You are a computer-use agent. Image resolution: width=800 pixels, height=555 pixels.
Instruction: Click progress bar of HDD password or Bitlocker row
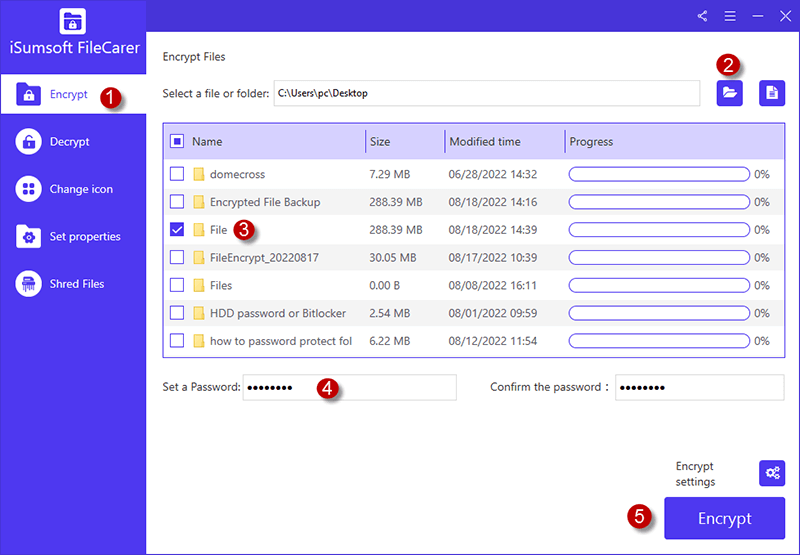[x=659, y=313]
